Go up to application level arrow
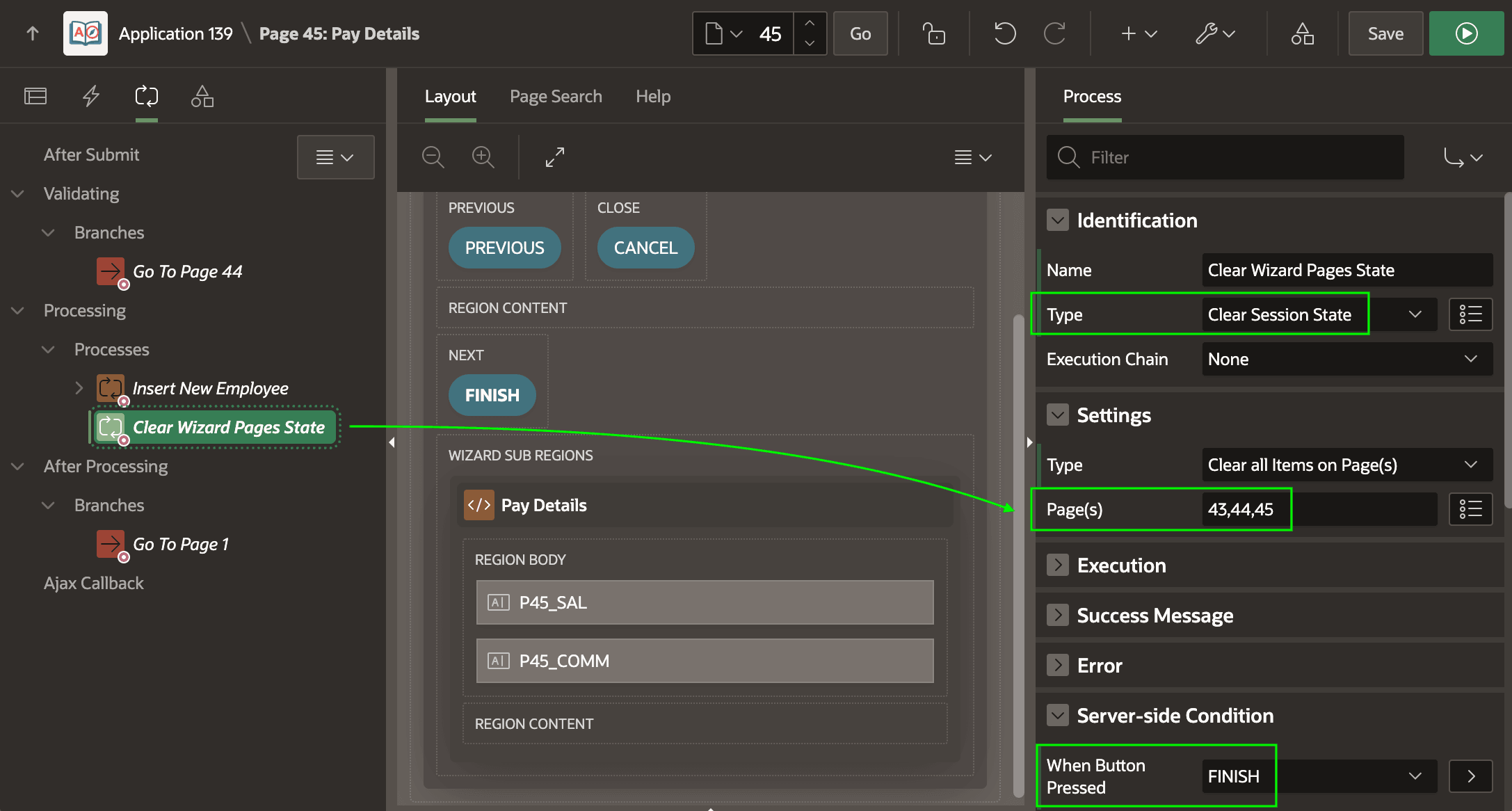The height and width of the screenshot is (811, 1512). [33, 33]
